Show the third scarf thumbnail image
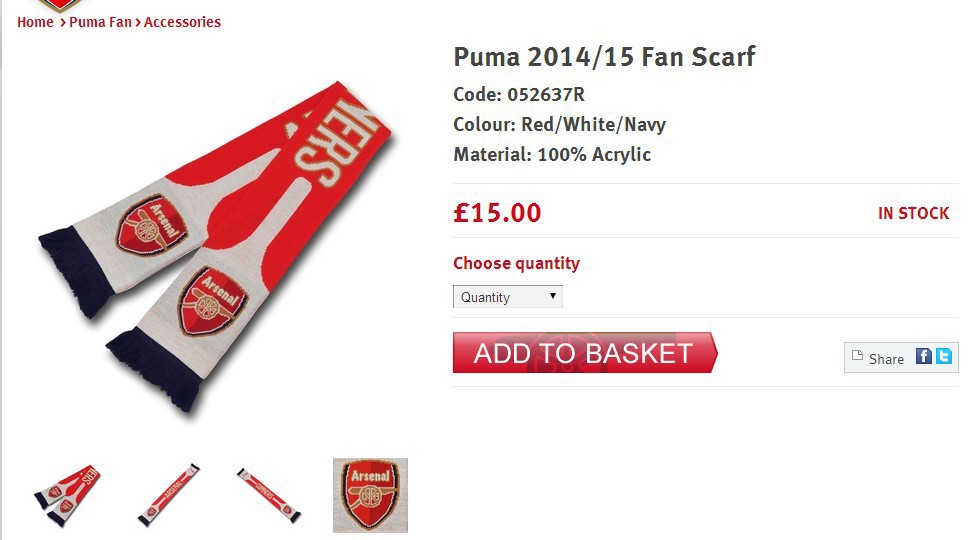Image resolution: width=969 pixels, height=540 pixels. [x=269, y=494]
